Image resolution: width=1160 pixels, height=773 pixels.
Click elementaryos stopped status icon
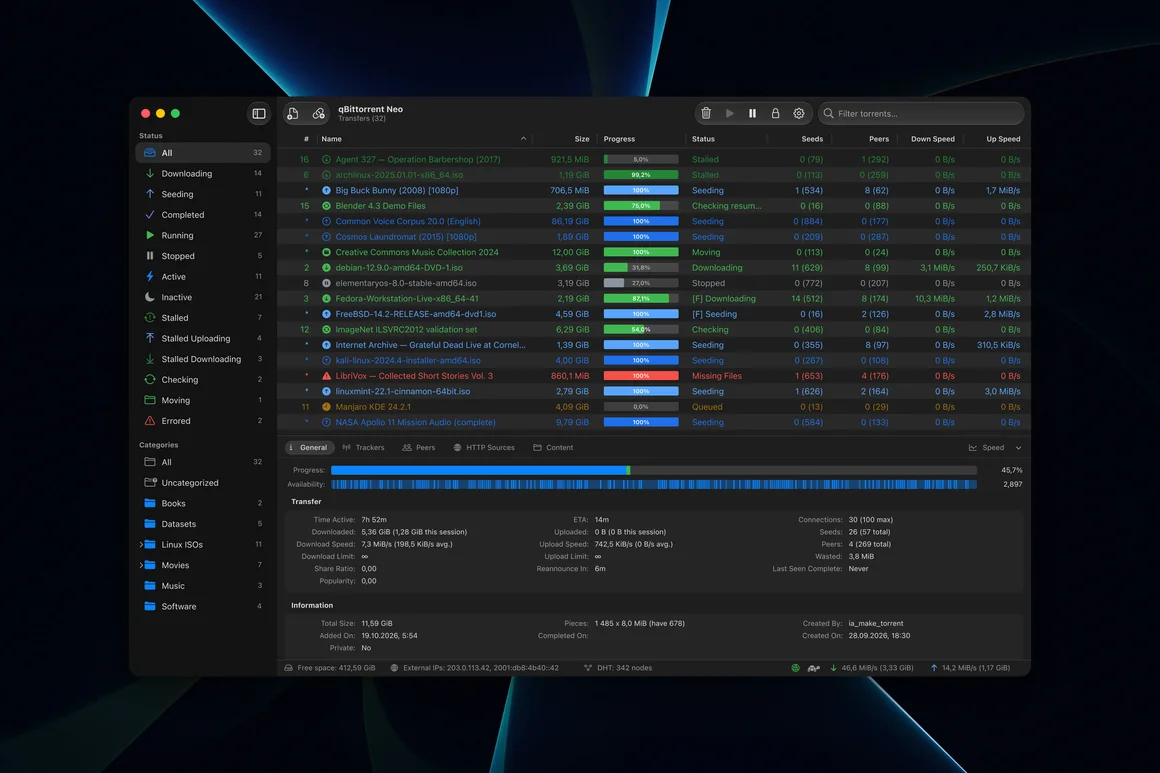coord(326,284)
